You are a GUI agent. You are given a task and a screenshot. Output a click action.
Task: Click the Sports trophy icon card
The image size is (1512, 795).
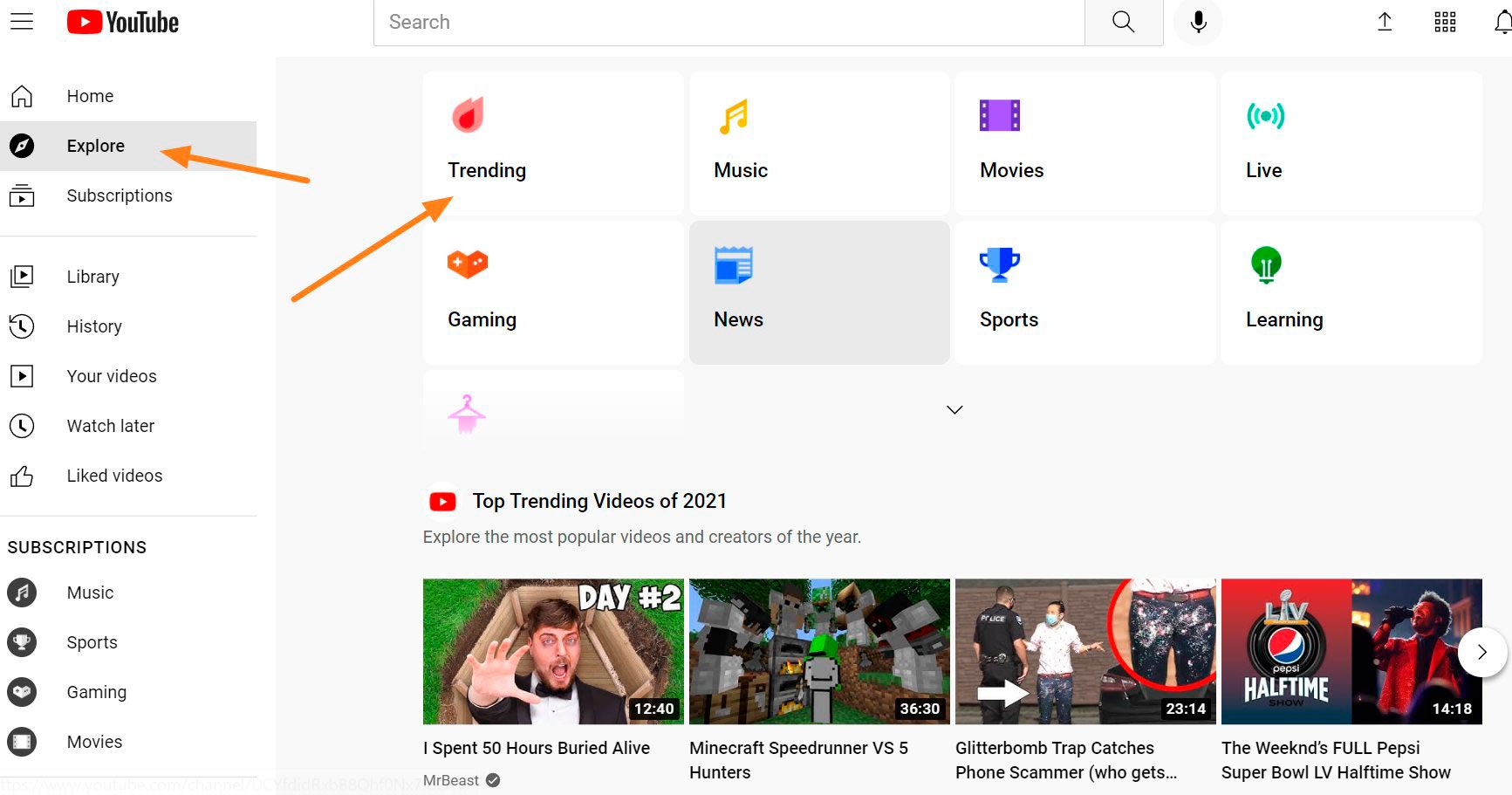pyautogui.click(x=1000, y=264)
